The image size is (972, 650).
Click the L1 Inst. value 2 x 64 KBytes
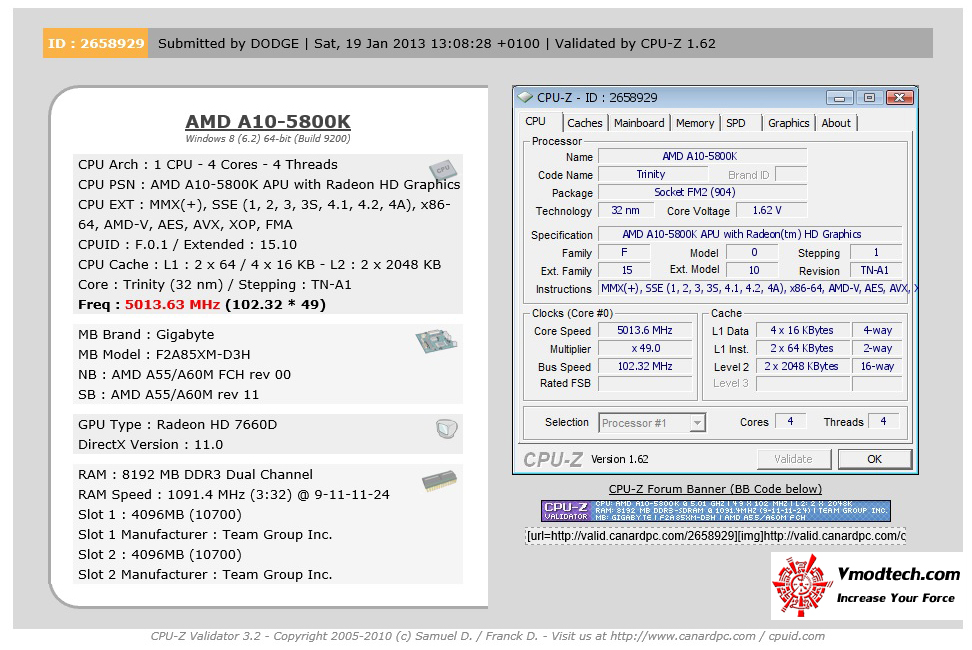[802, 349]
